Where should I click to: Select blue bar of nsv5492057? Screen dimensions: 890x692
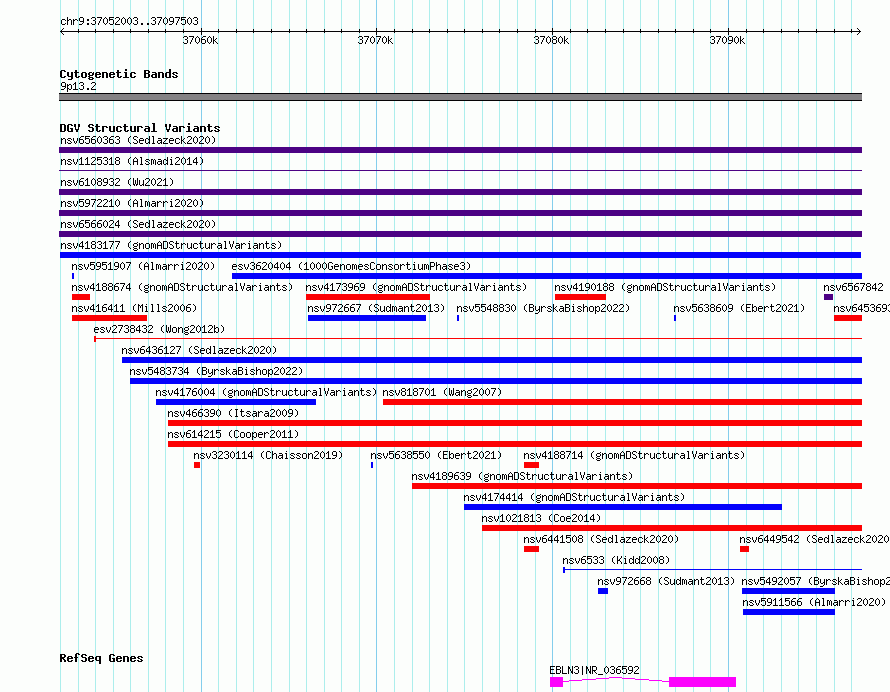point(788,591)
